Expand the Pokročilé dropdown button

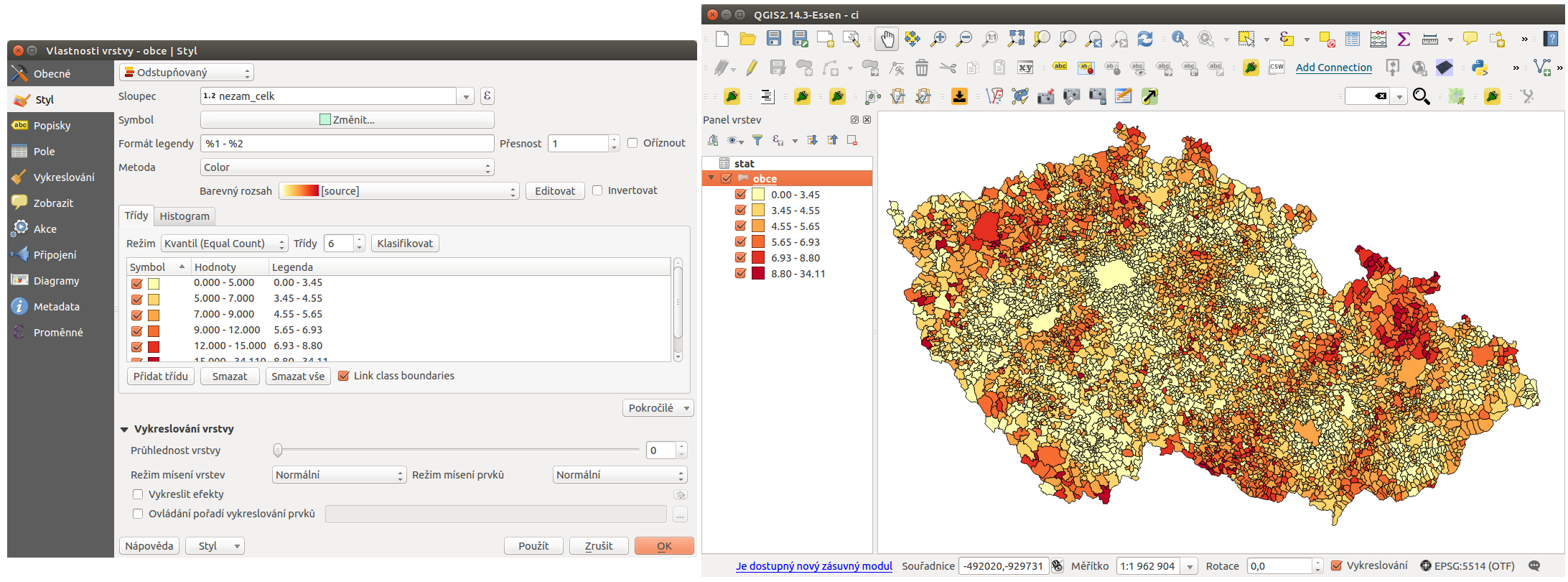coord(658,408)
